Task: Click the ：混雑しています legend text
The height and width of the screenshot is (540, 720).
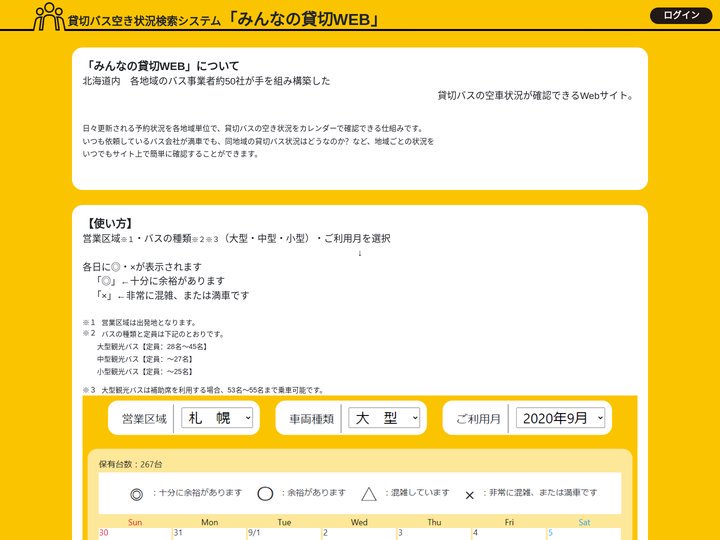Action: click(x=416, y=493)
